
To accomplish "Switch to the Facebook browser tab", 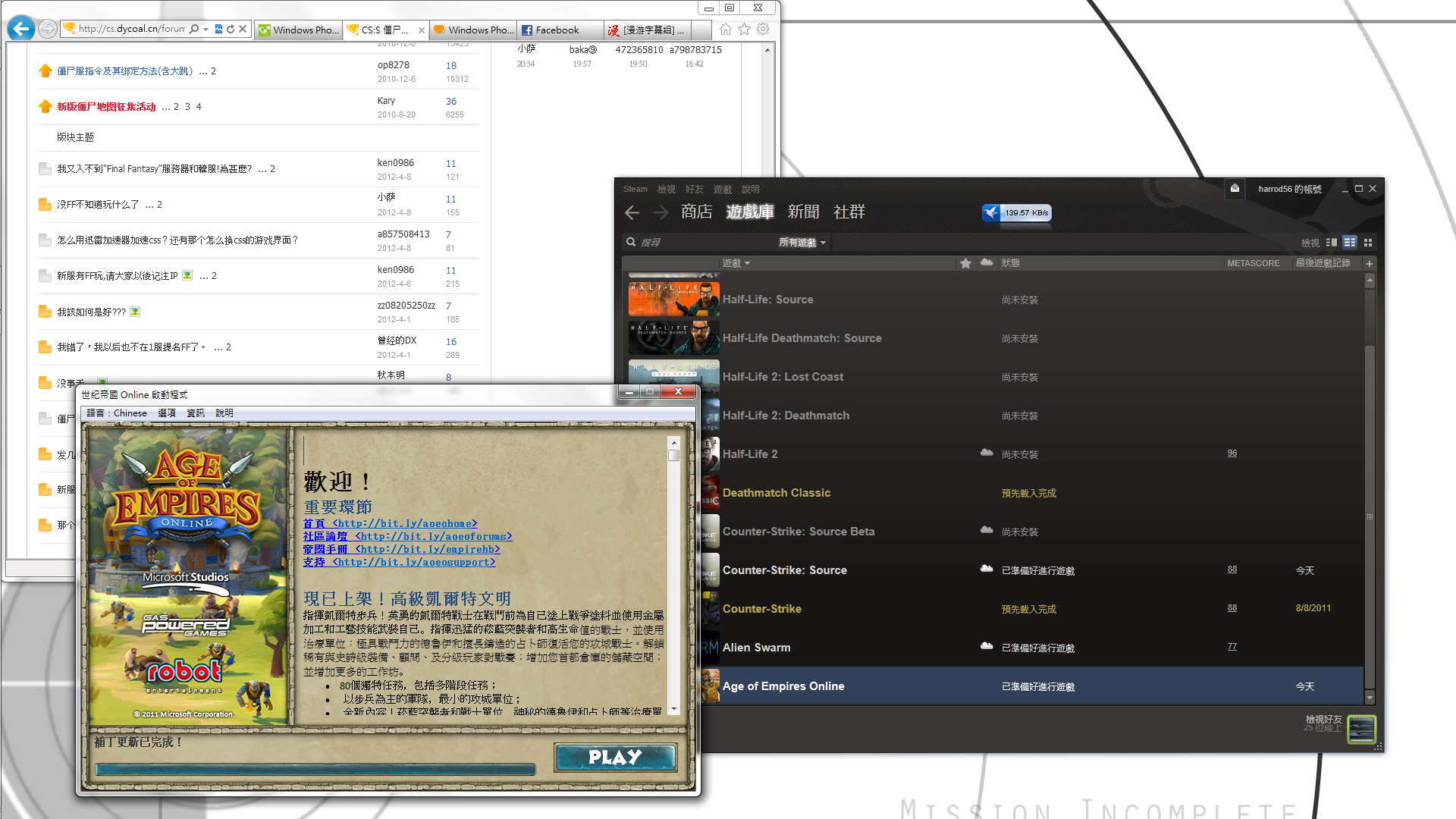I will click(x=560, y=30).
